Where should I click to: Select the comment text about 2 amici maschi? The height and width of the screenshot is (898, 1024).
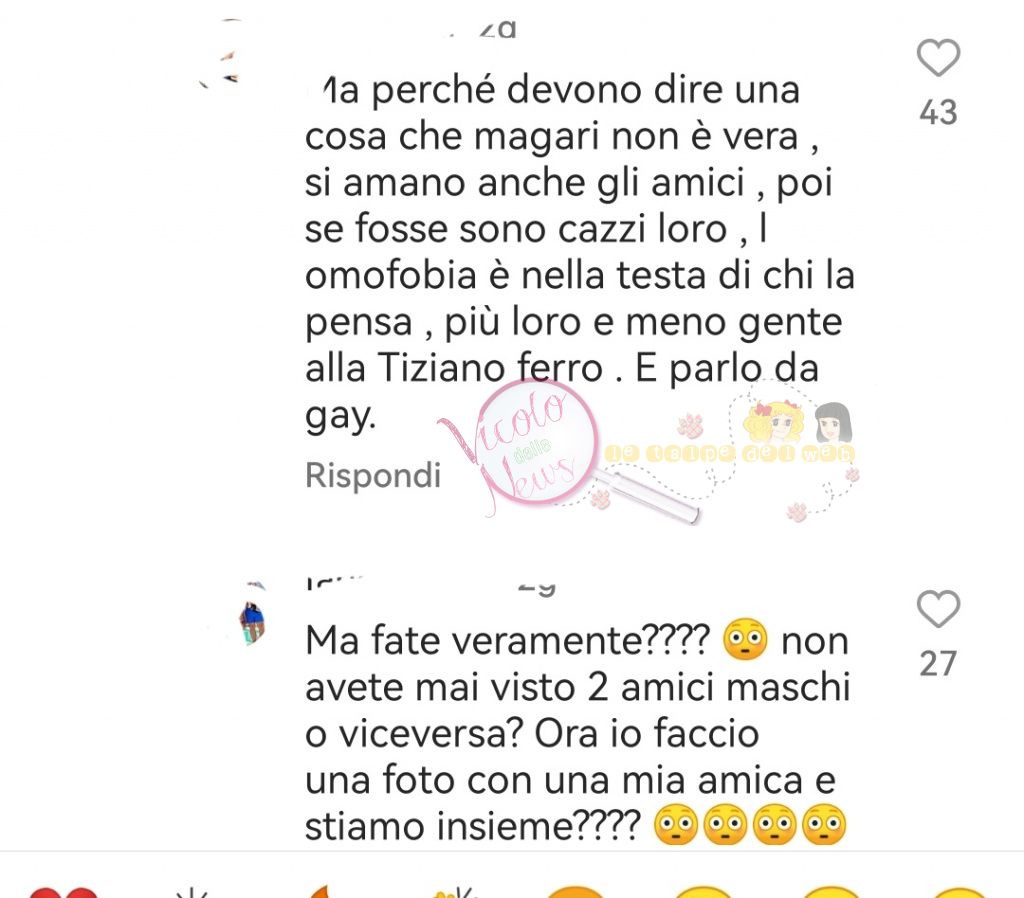[577, 733]
